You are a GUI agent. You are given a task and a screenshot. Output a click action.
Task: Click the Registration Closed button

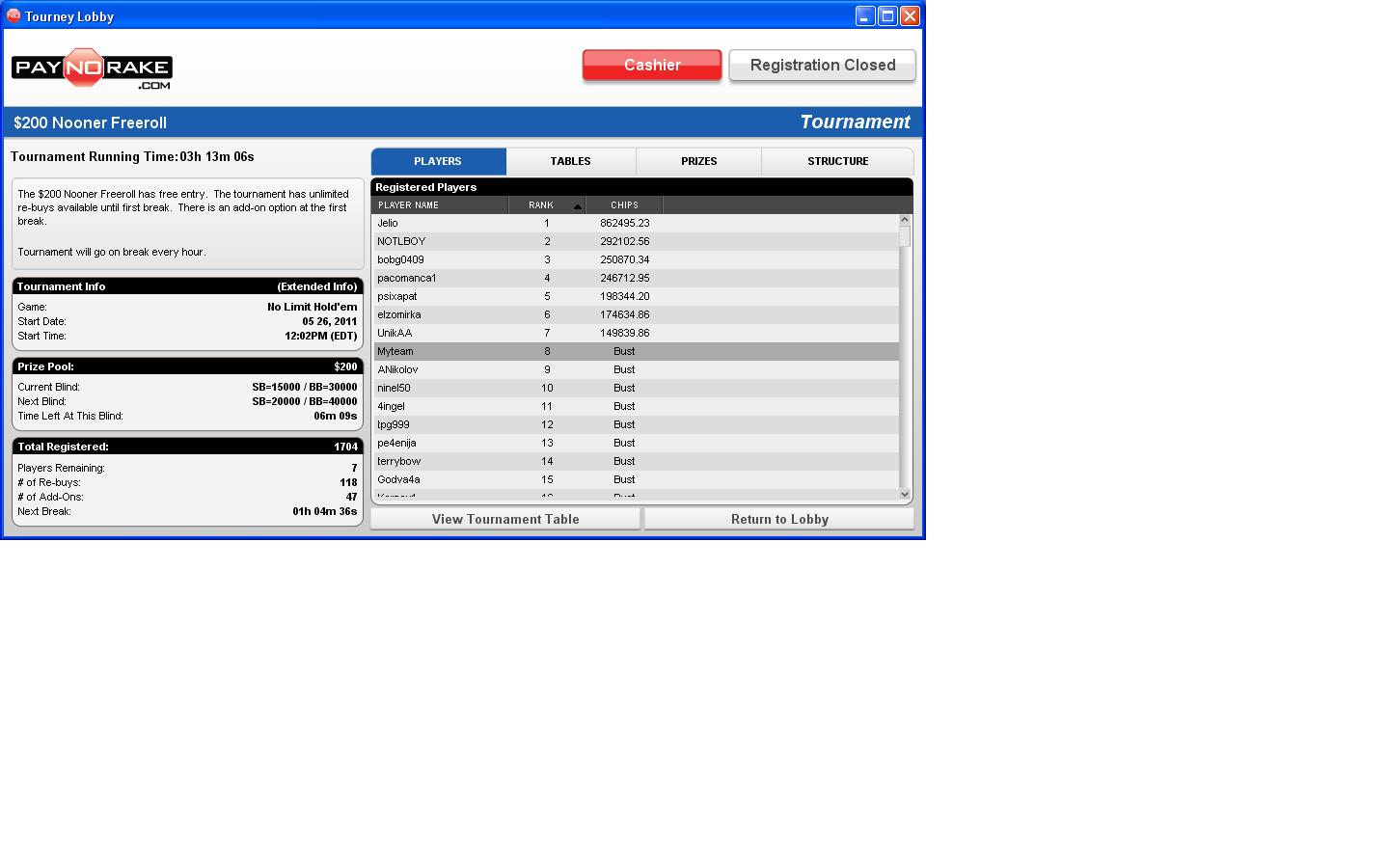[822, 66]
